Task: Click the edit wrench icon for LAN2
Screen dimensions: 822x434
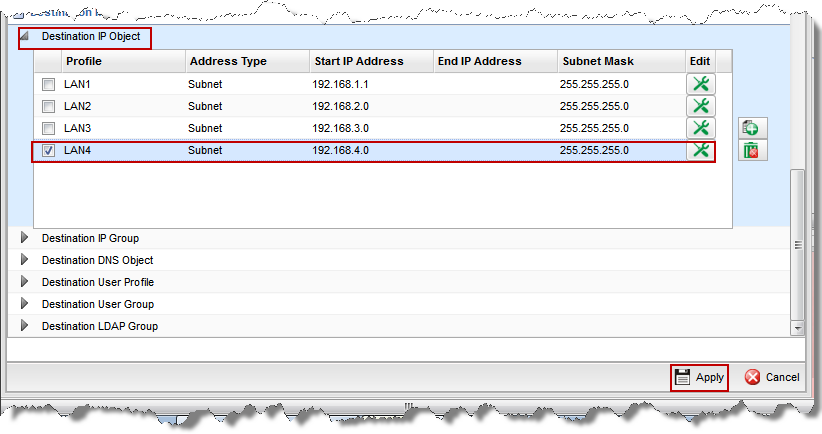Action: [701, 106]
